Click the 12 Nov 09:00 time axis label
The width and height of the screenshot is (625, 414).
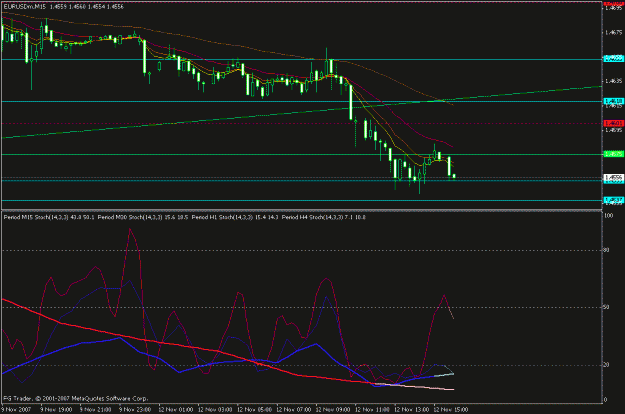click(333, 409)
